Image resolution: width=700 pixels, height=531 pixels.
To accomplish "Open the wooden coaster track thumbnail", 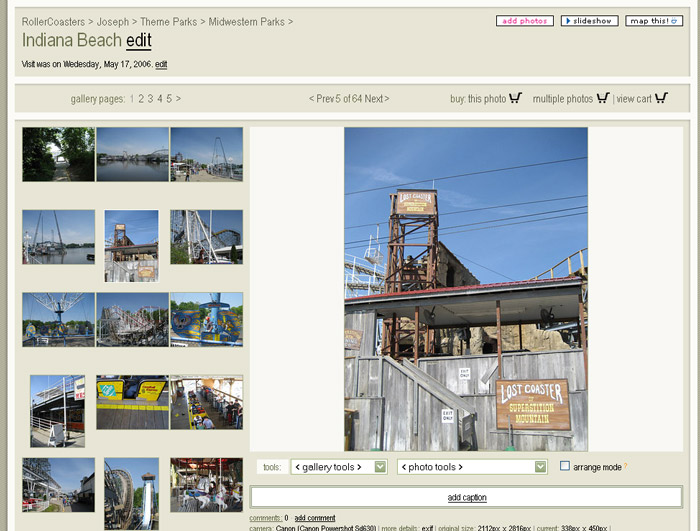I will click(x=133, y=320).
